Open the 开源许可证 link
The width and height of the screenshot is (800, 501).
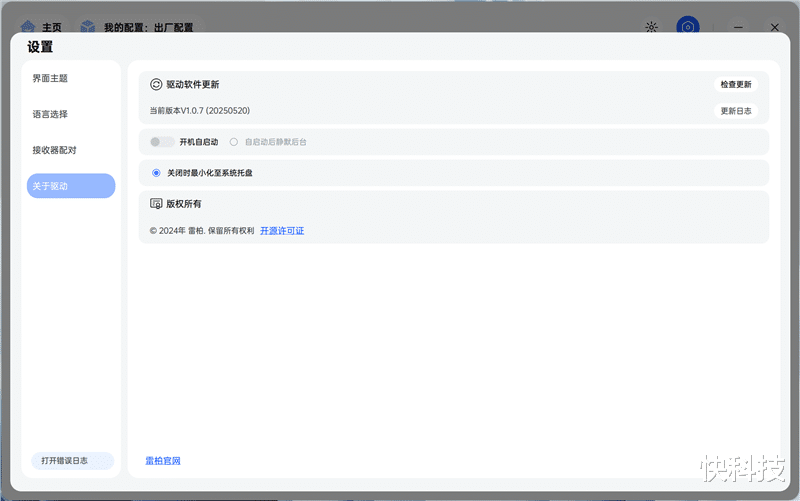tap(282, 231)
